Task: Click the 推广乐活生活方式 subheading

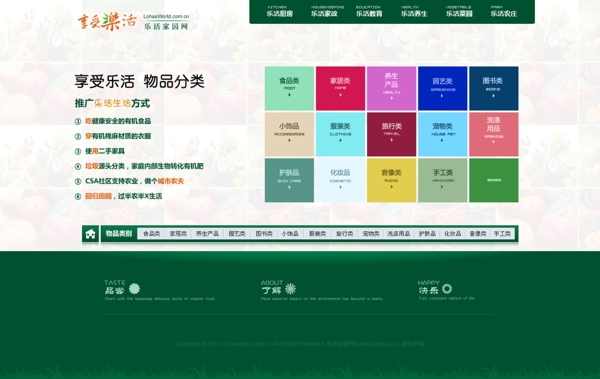Action: tap(112, 103)
